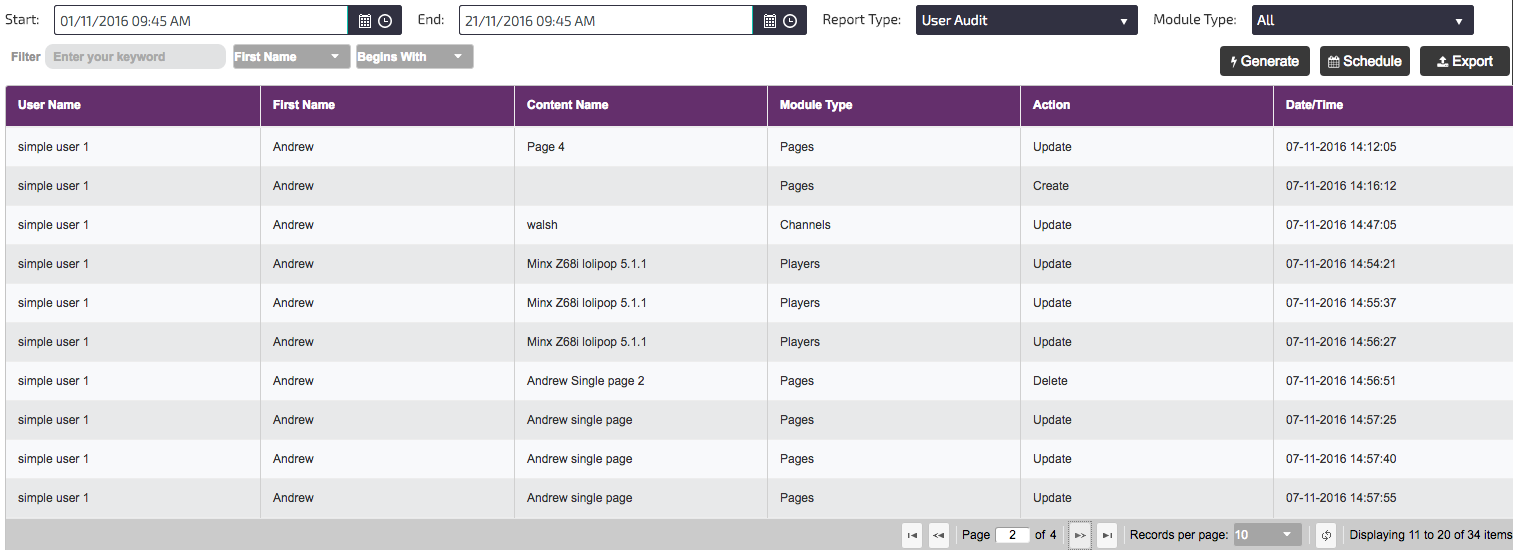Go to the previous page of results
Image resolution: width=1513 pixels, height=550 pixels.
[939, 535]
